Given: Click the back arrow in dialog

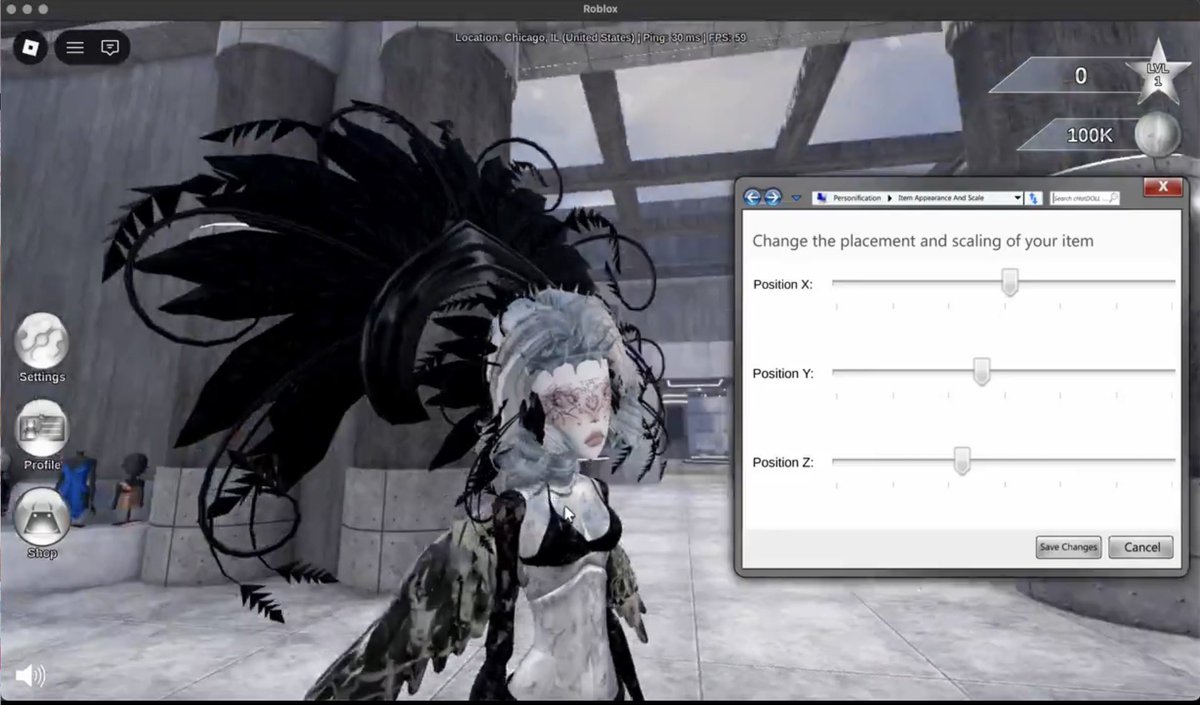Looking at the screenshot, I should tap(753, 198).
